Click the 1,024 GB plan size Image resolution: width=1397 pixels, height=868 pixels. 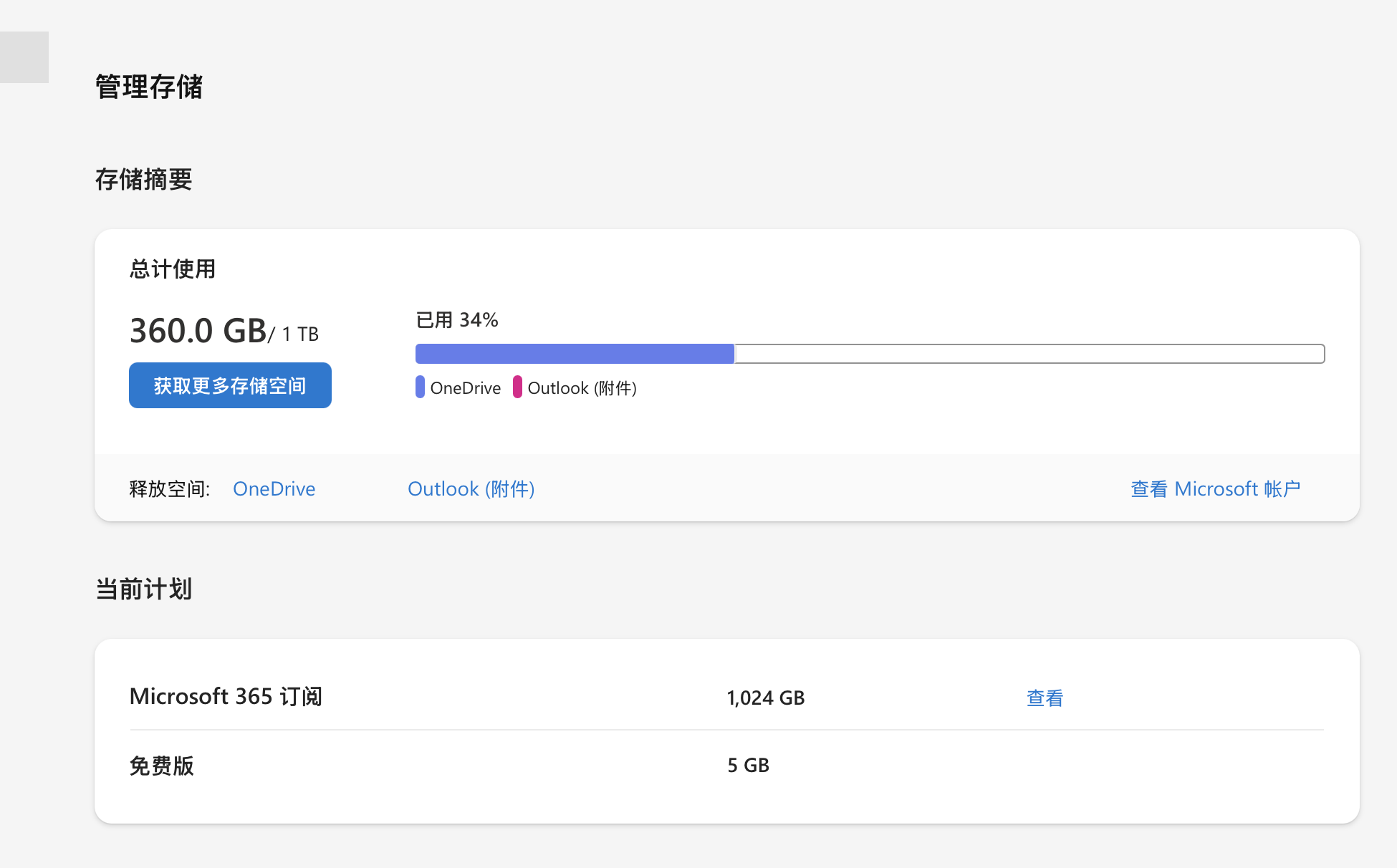pos(765,698)
